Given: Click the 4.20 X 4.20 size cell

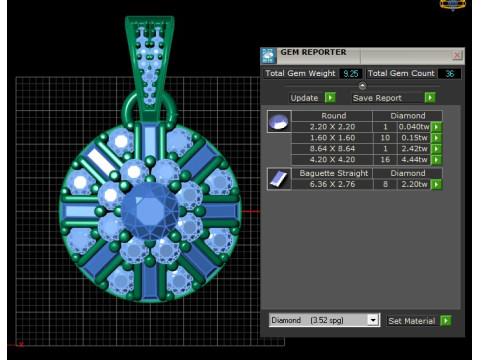Looking at the screenshot, I should click(332, 160).
